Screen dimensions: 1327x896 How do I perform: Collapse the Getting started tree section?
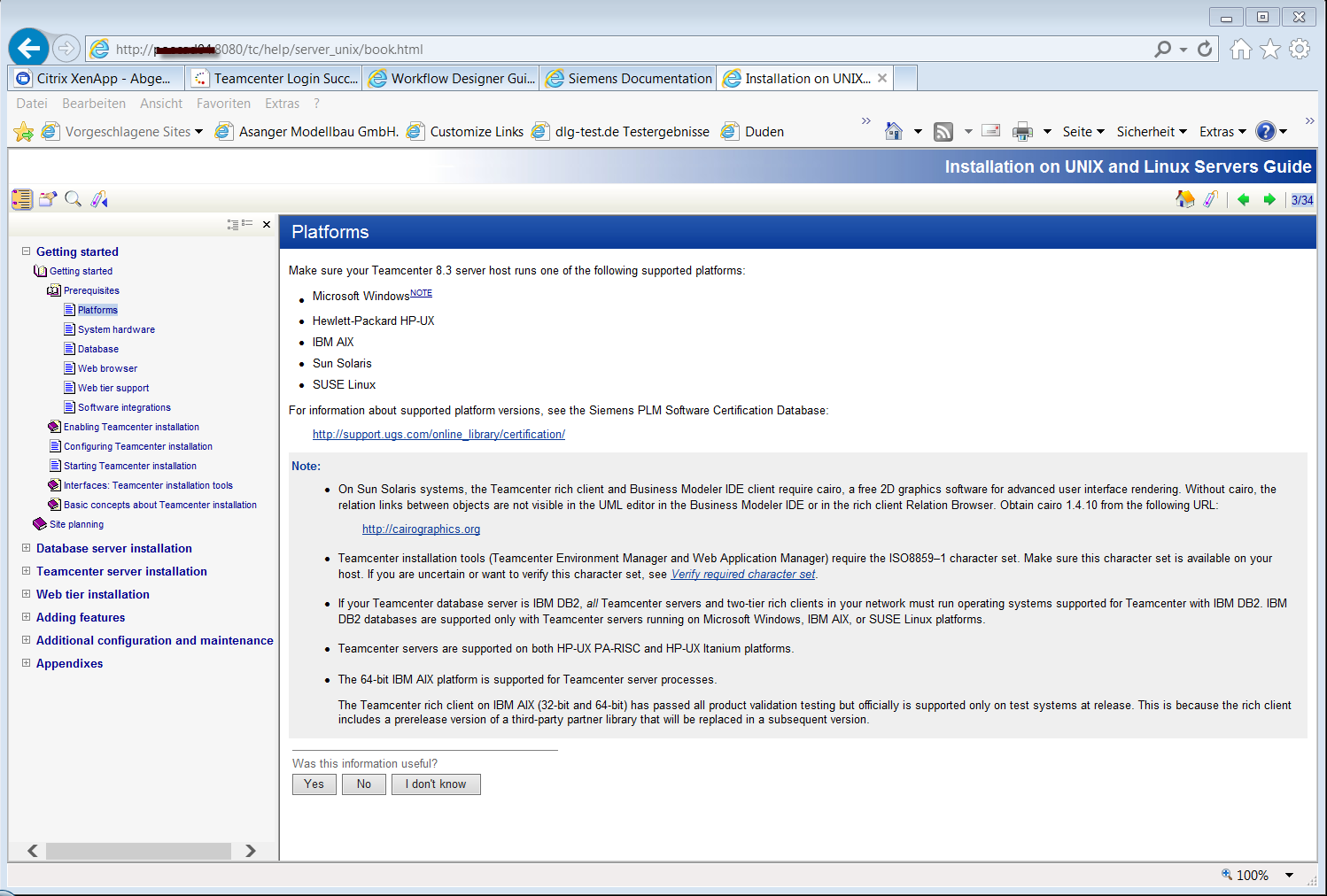click(27, 251)
